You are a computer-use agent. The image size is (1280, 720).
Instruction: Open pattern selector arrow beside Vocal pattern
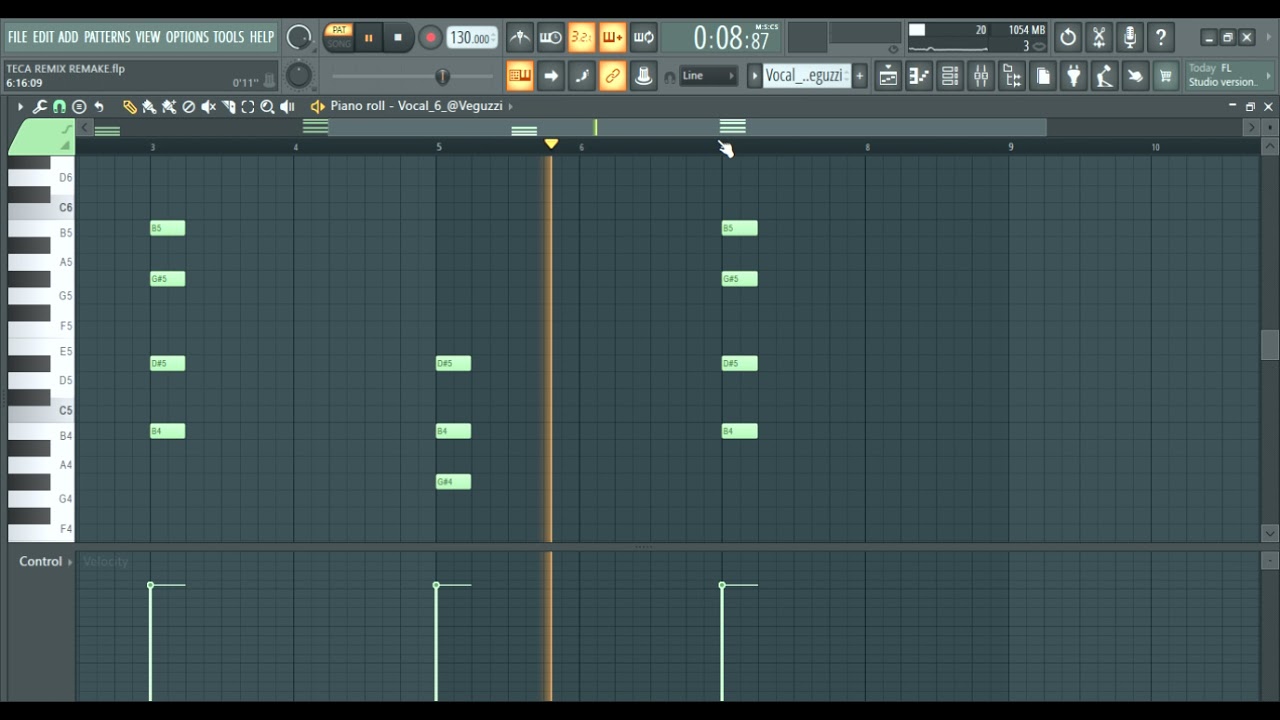[755, 76]
